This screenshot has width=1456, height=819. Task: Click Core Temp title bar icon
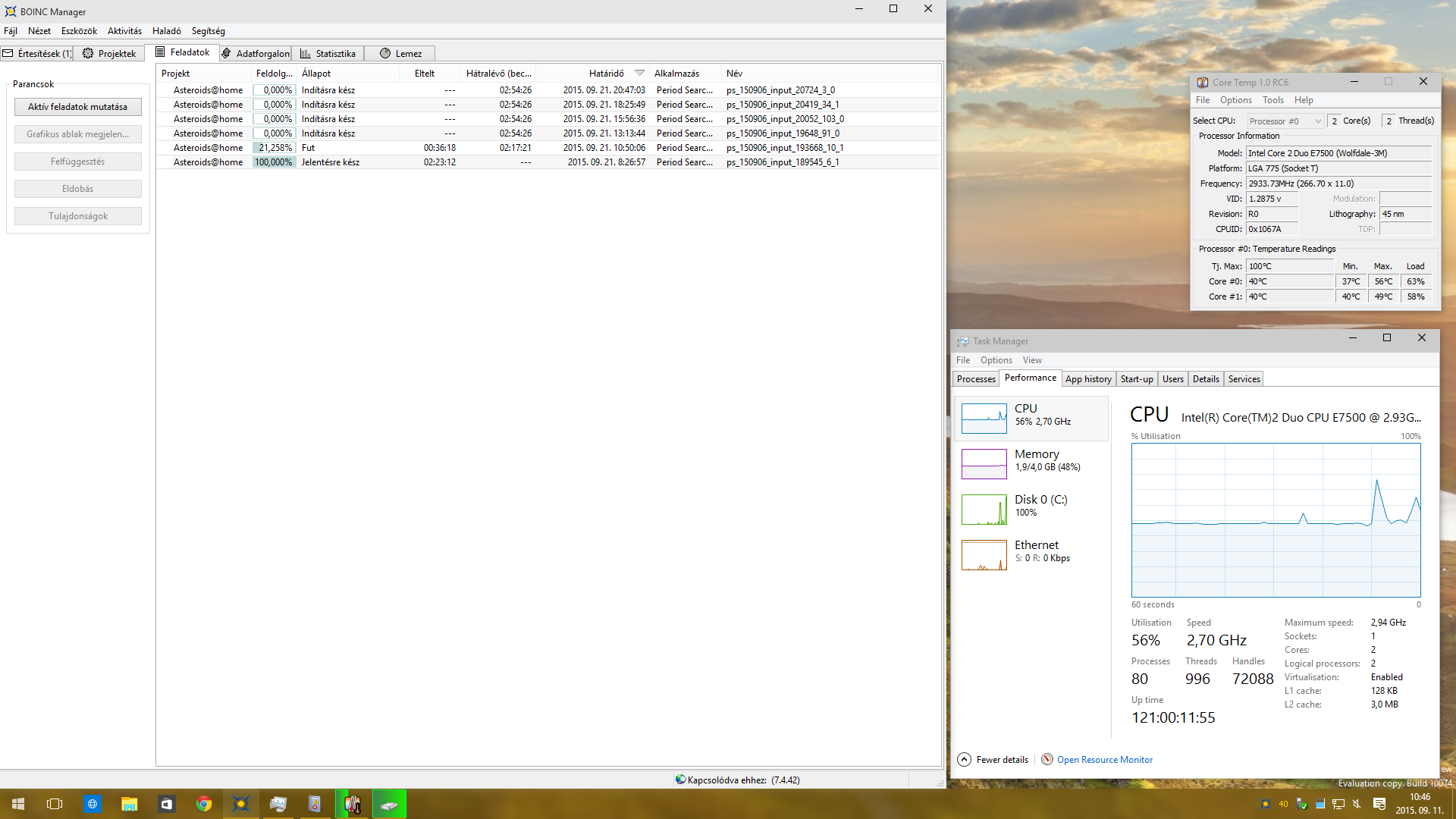click(x=1203, y=82)
